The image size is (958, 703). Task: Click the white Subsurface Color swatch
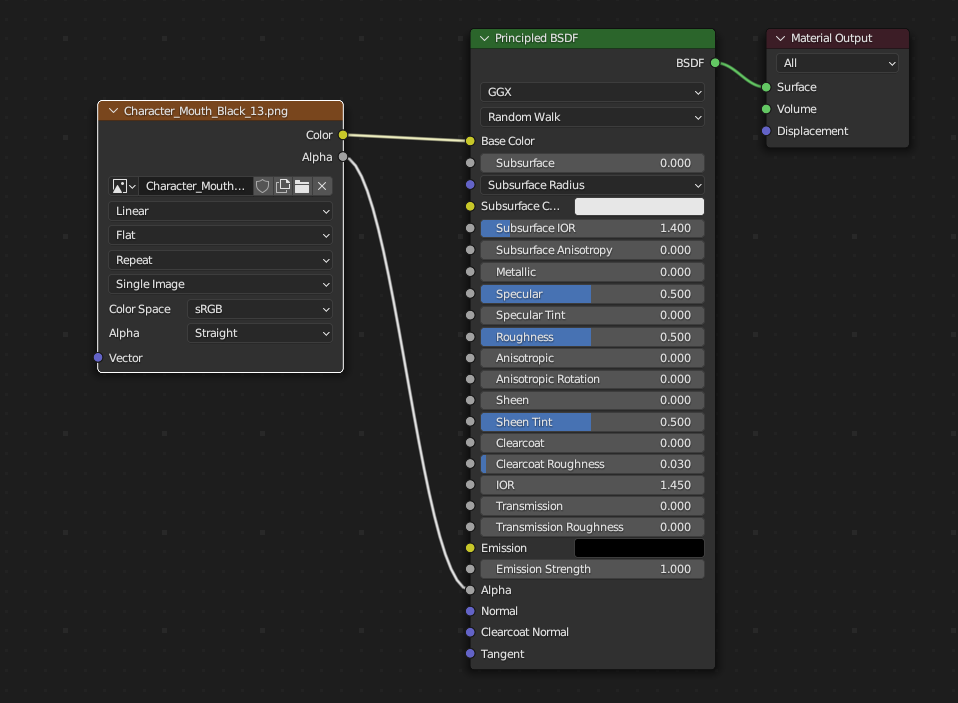coord(639,206)
